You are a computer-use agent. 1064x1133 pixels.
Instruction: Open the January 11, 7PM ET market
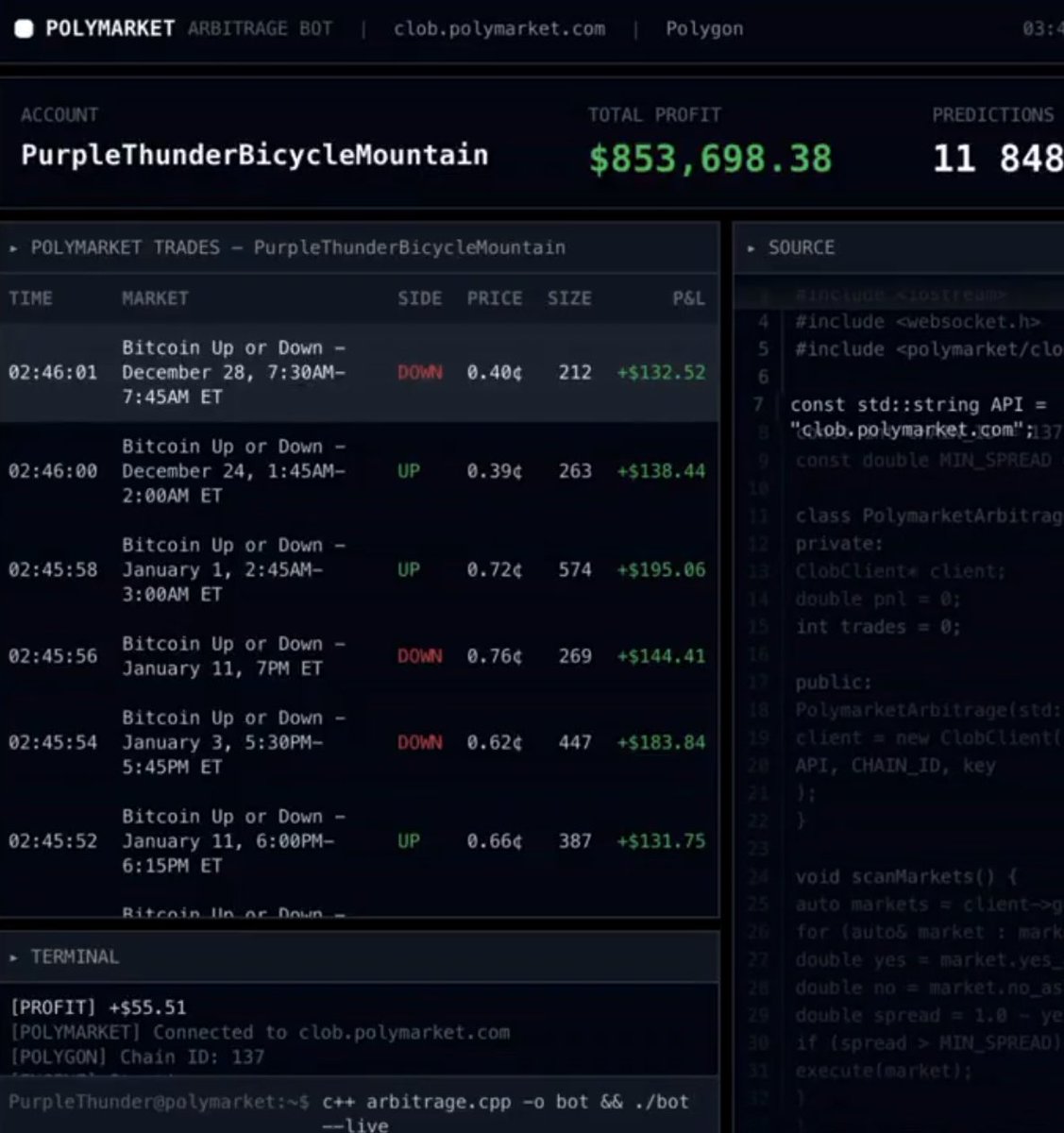click(x=233, y=656)
